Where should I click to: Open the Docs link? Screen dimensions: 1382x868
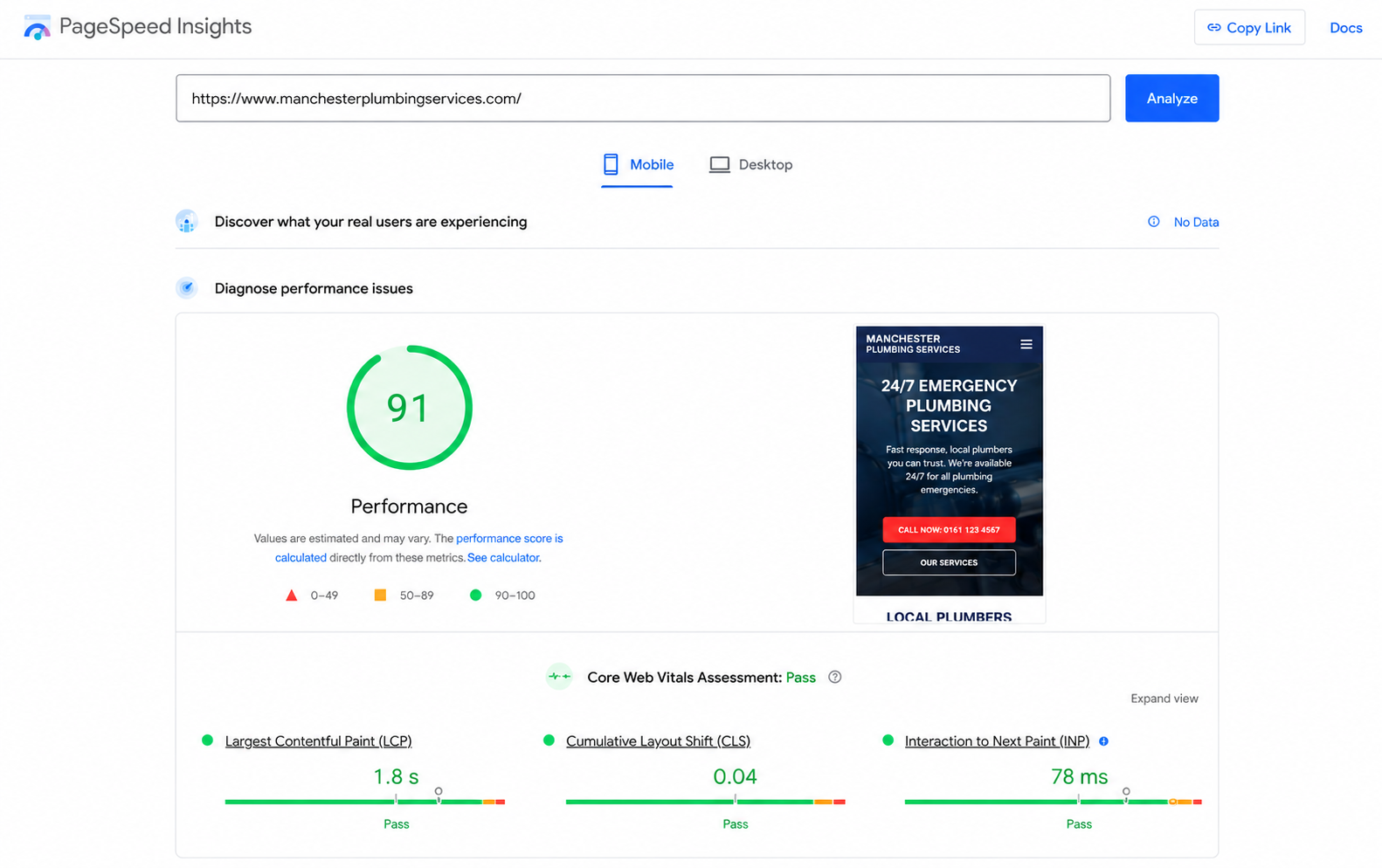click(1345, 28)
